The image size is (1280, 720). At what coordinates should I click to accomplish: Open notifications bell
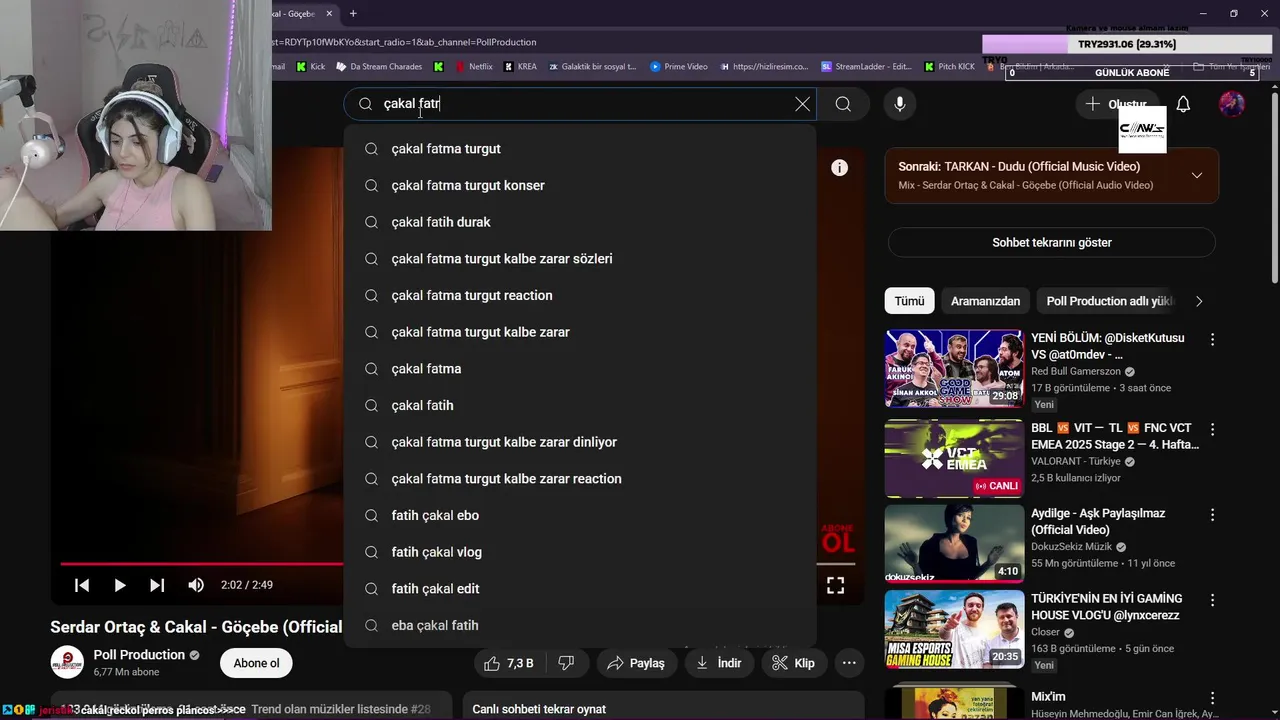click(1183, 104)
